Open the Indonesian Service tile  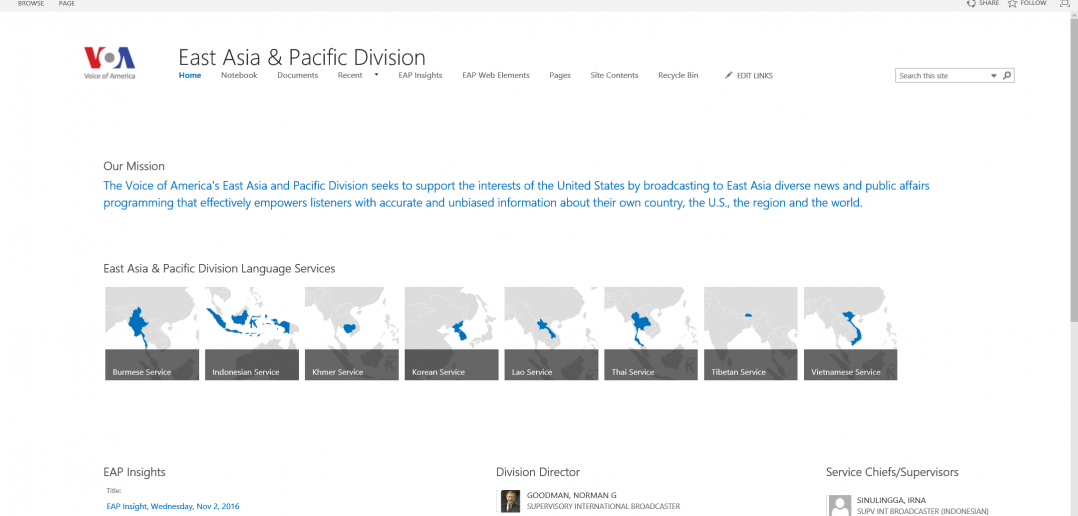[252, 333]
